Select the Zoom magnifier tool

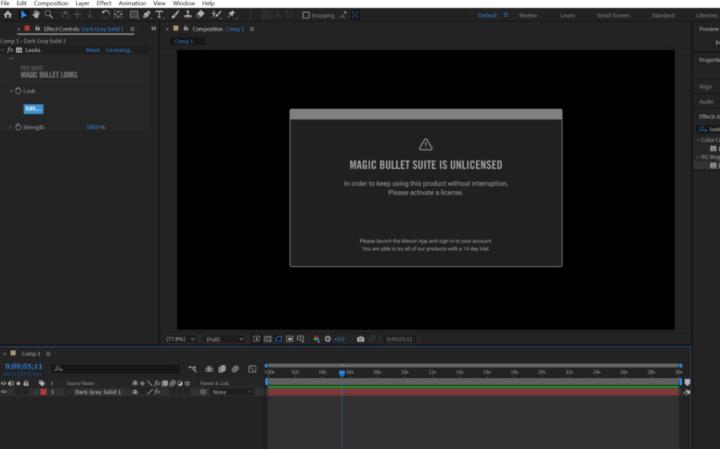(x=49, y=15)
